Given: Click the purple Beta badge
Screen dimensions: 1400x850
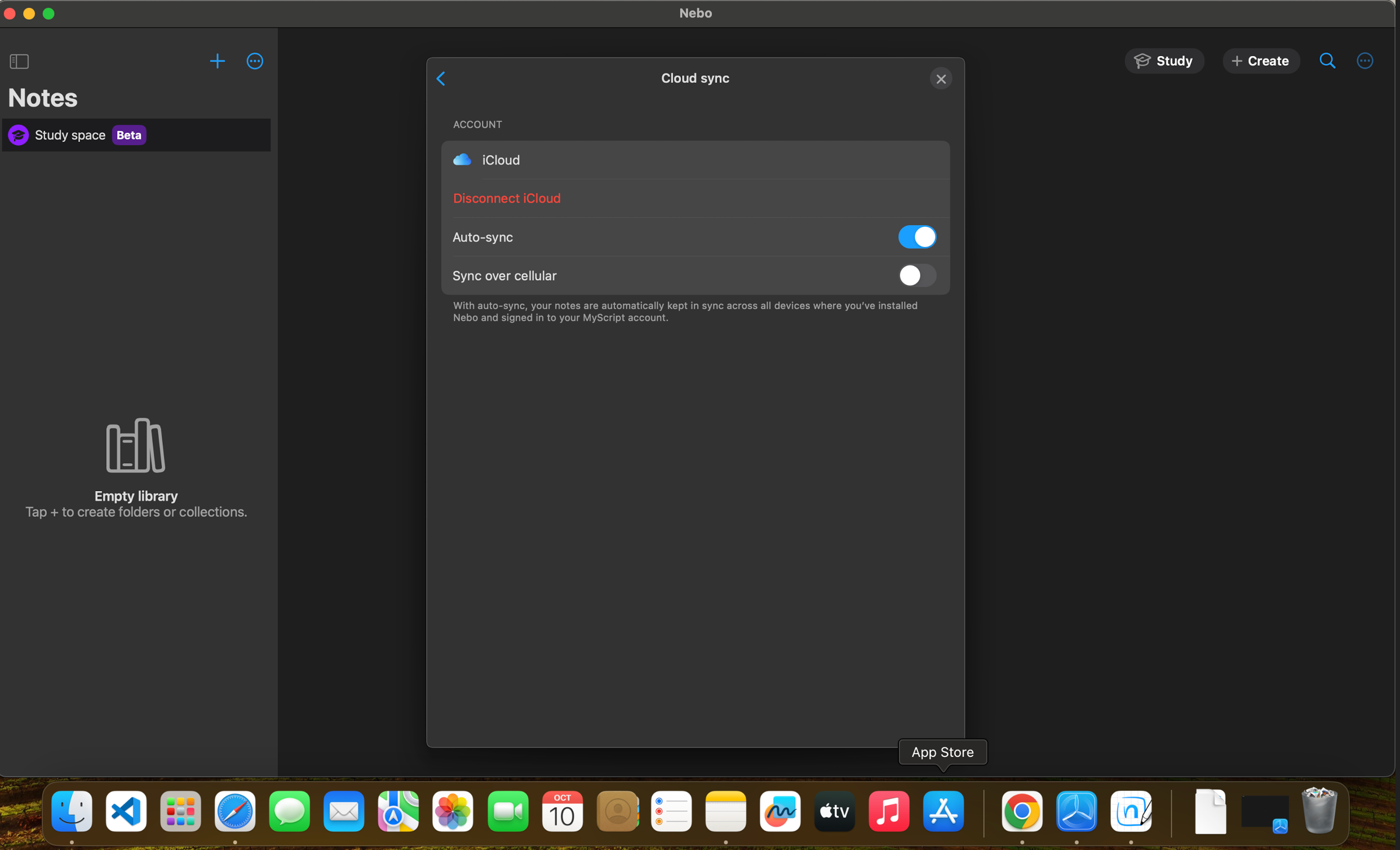Looking at the screenshot, I should tap(129, 135).
